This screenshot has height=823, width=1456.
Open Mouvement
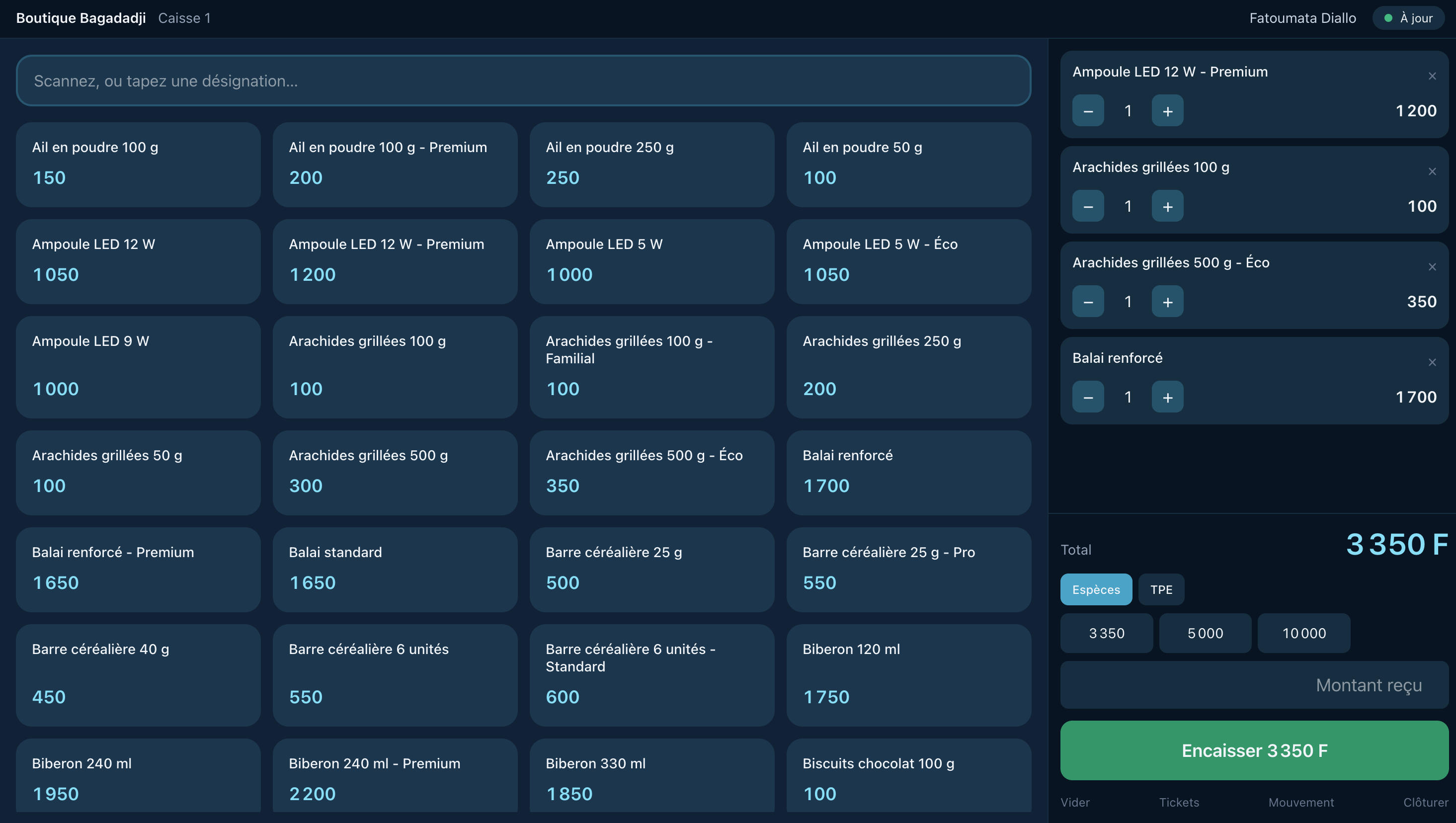click(x=1300, y=803)
